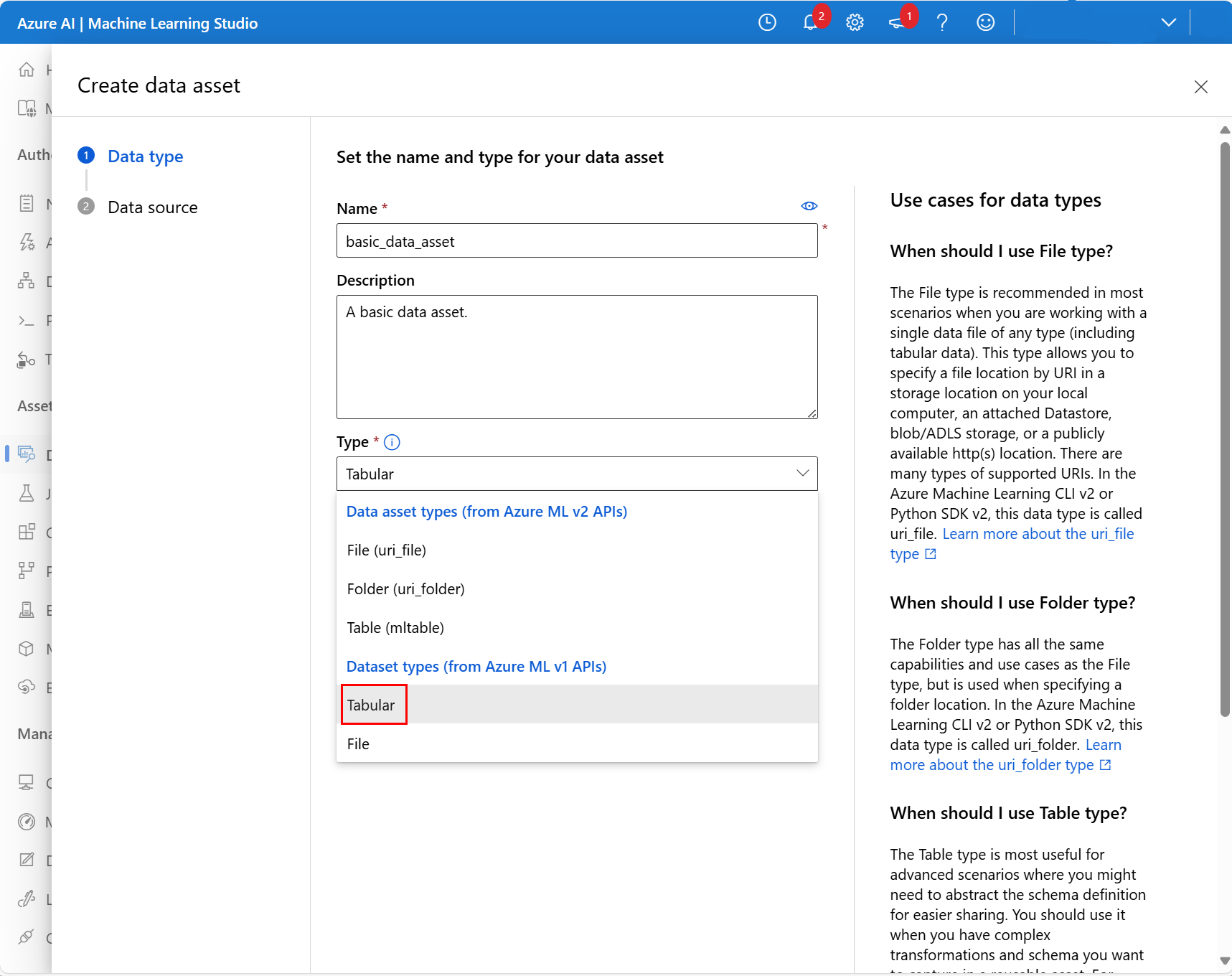Open the Jobs section in Assets

[27, 493]
